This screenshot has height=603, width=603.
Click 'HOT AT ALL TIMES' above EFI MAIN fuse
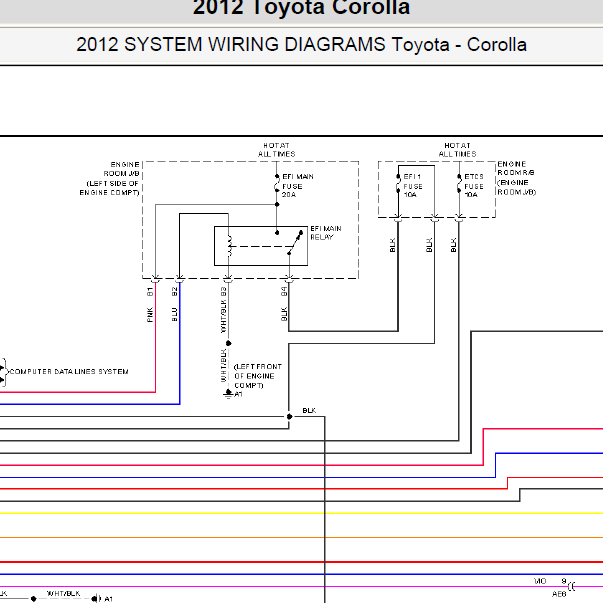(x=277, y=150)
